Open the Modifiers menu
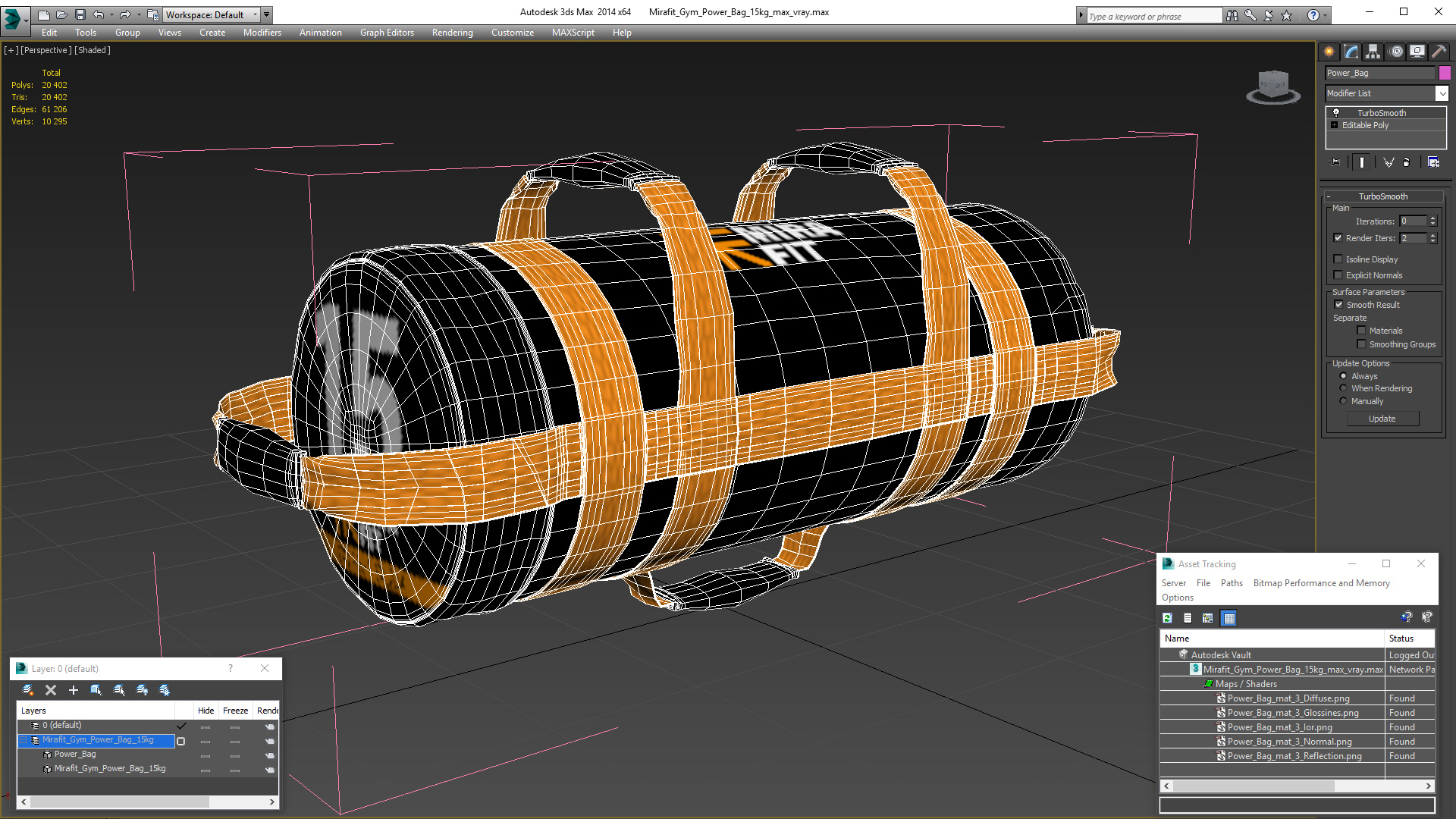Viewport: 1456px width, 819px height. (x=262, y=33)
